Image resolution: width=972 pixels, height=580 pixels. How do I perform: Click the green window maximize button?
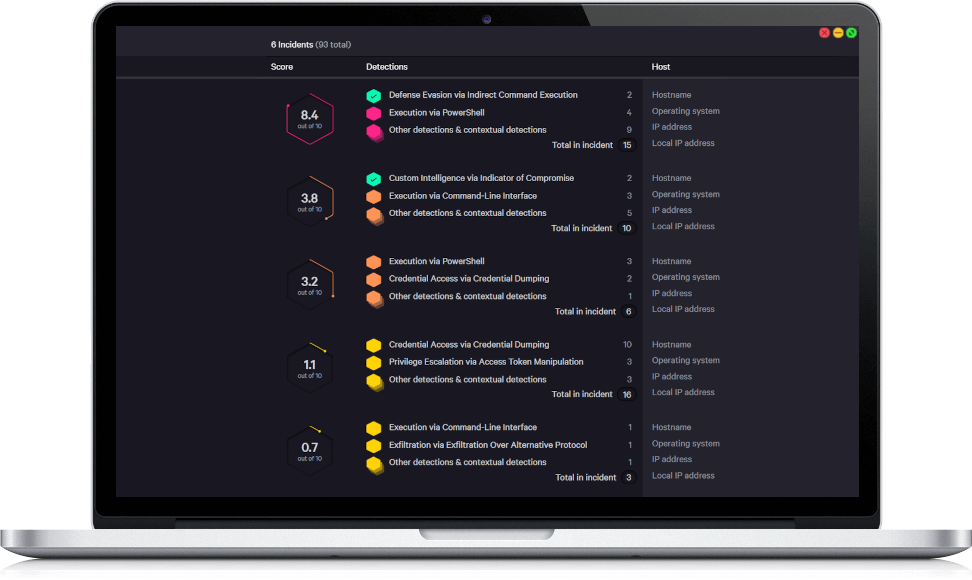(x=851, y=33)
